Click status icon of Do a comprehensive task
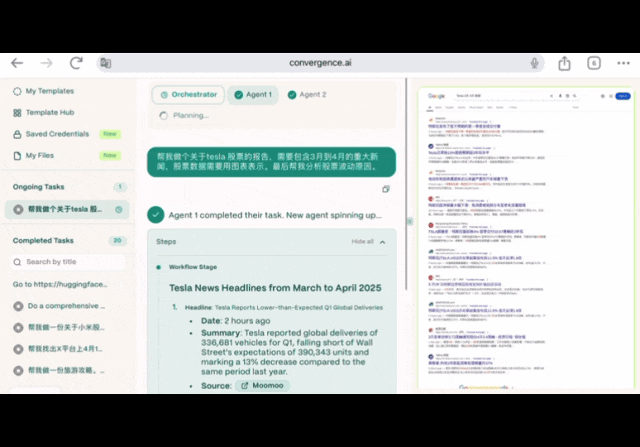This screenshot has width=640, height=447. (x=18, y=306)
